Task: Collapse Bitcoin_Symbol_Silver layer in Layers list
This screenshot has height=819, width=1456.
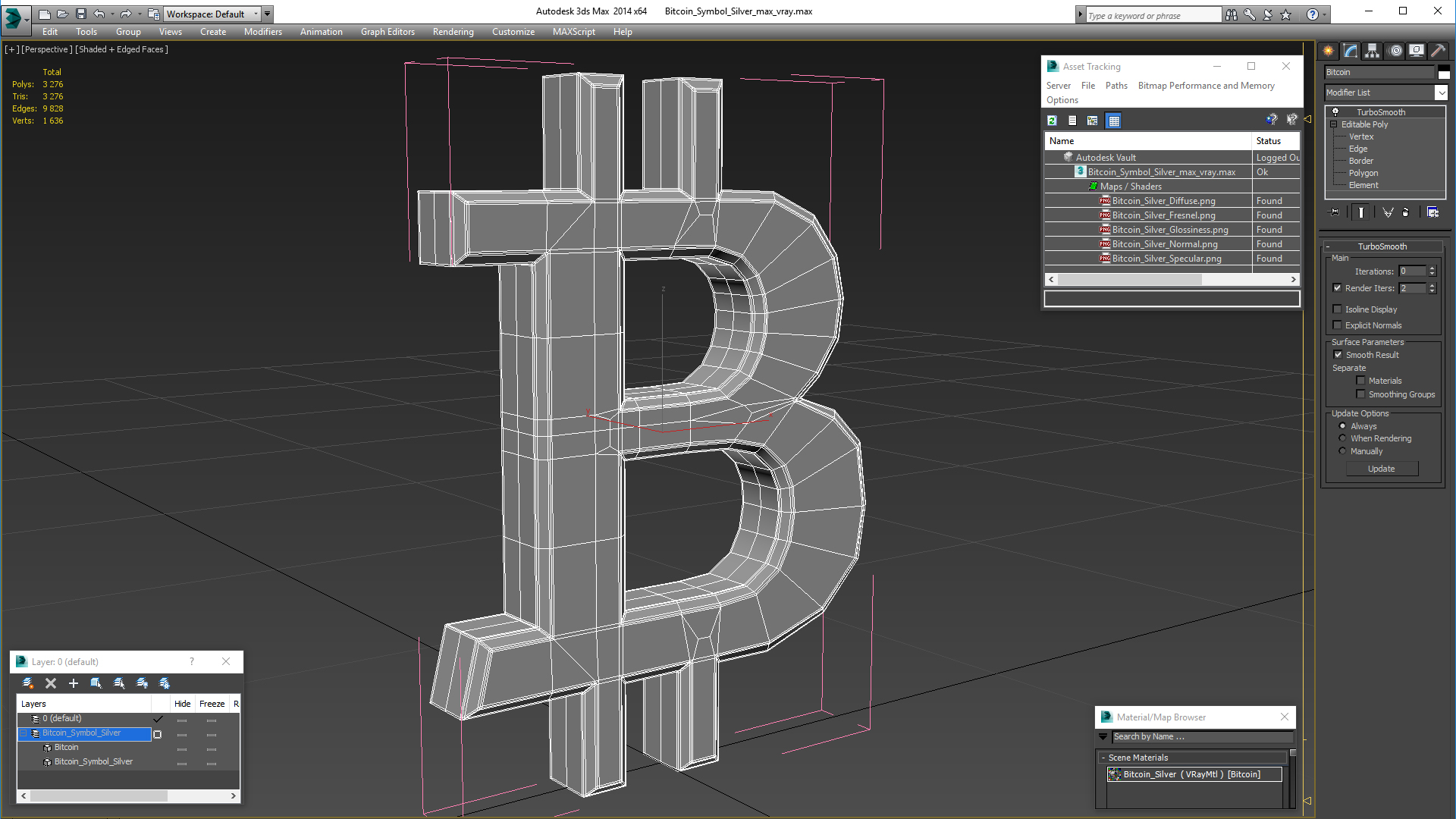Action: coord(24,733)
